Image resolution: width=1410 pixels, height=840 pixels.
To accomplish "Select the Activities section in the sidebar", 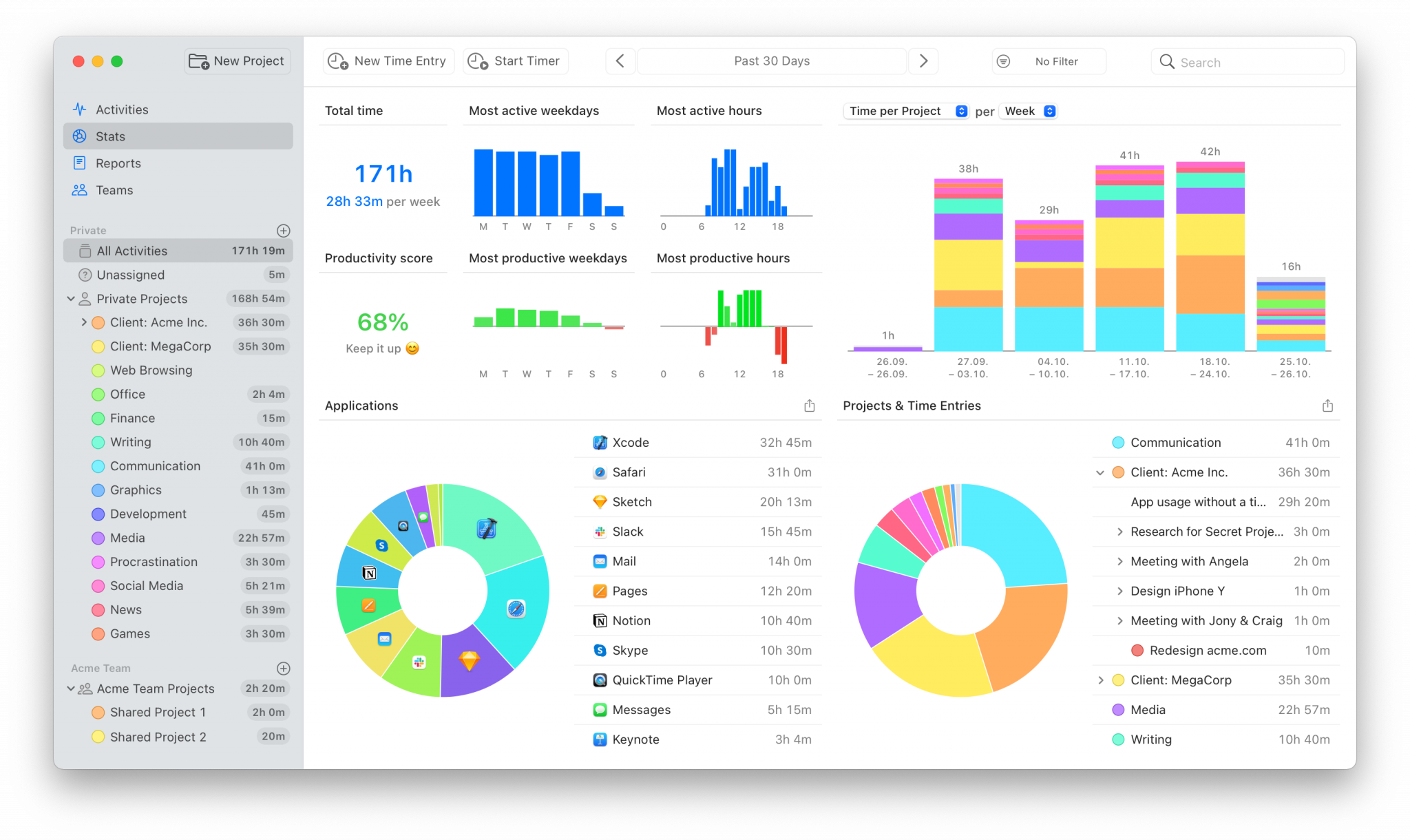I will click(122, 109).
